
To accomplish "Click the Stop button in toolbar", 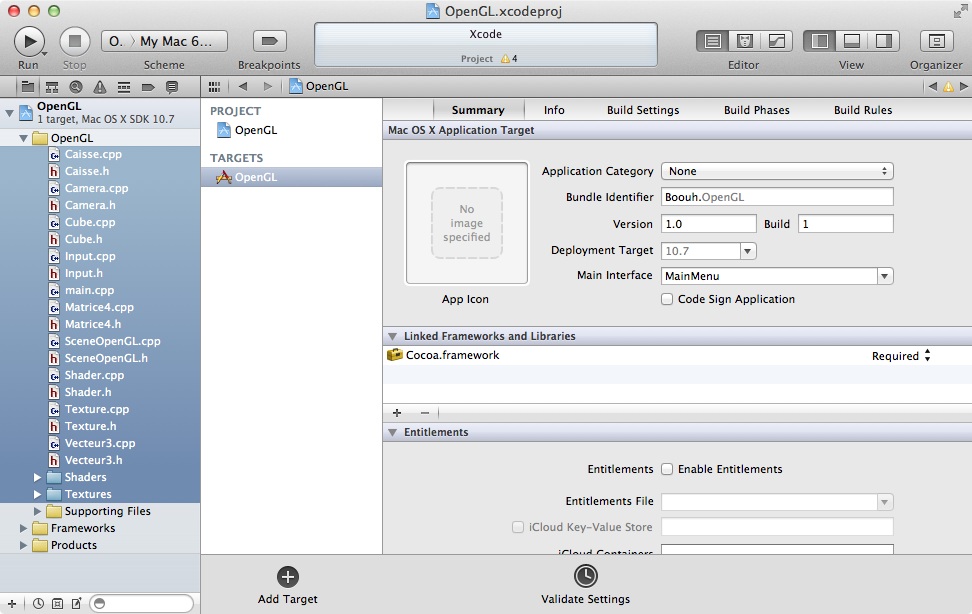I will pos(74,41).
